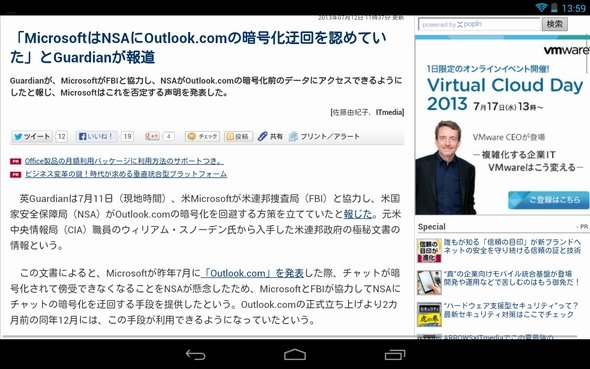The width and height of the screenshot is (590, 369).
Task: Click the Facebook いいね！ button
Action: 96,136
